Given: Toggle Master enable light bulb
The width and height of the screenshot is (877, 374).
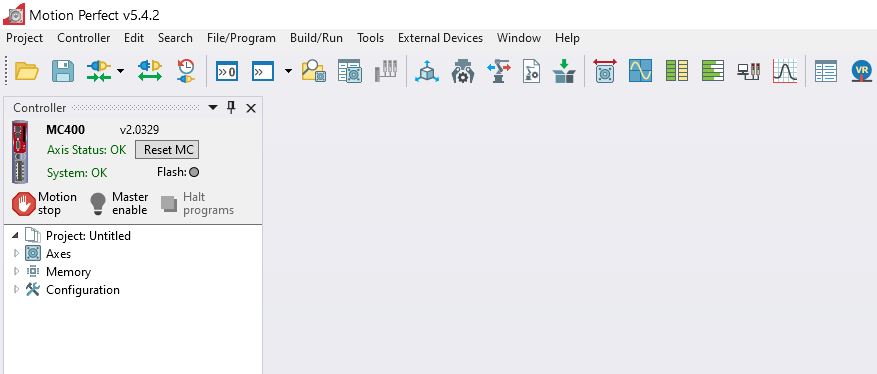Looking at the screenshot, I should coord(98,204).
